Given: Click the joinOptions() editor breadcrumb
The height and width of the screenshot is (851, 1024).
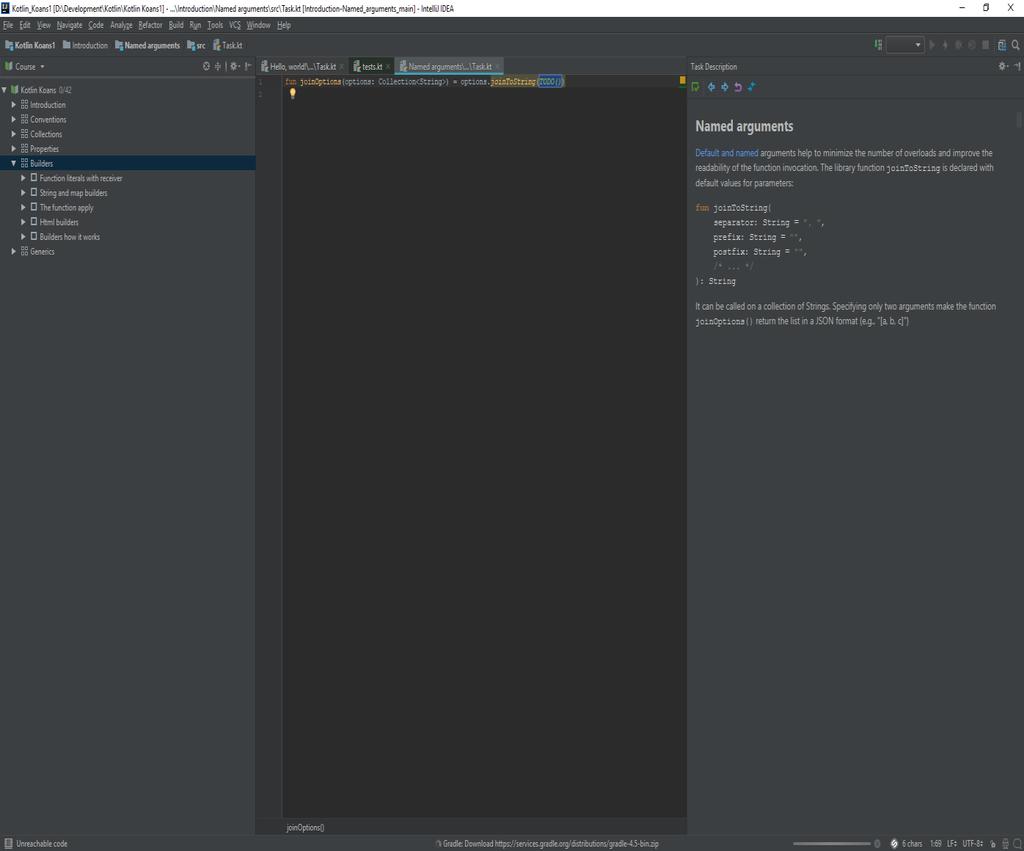Looking at the screenshot, I should [x=305, y=827].
